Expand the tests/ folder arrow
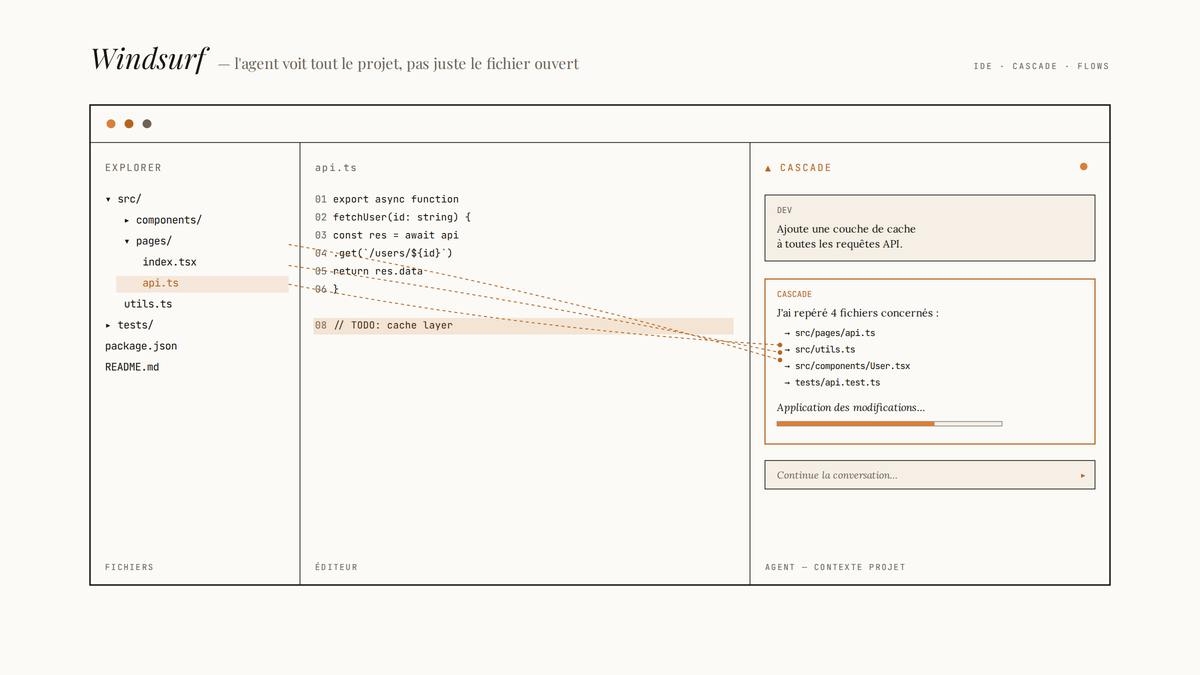 tap(108, 325)
